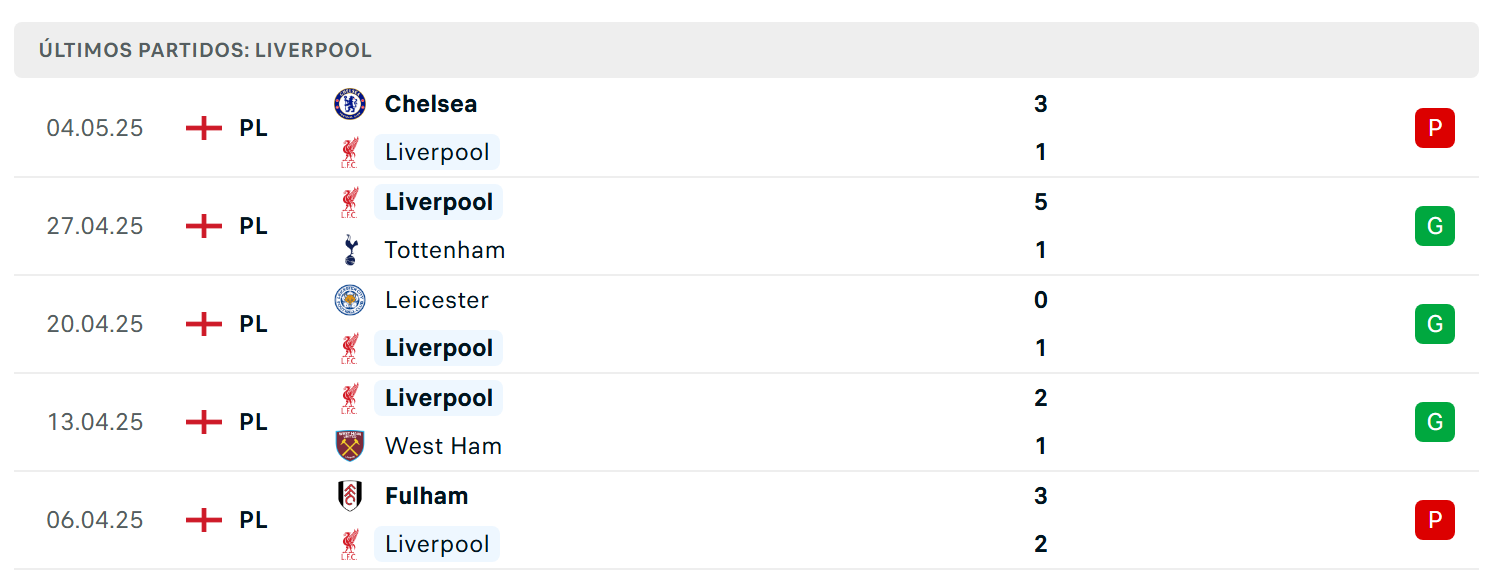Click red P badge for Fulham match

pyautogui.click(x=1435, y=520)
